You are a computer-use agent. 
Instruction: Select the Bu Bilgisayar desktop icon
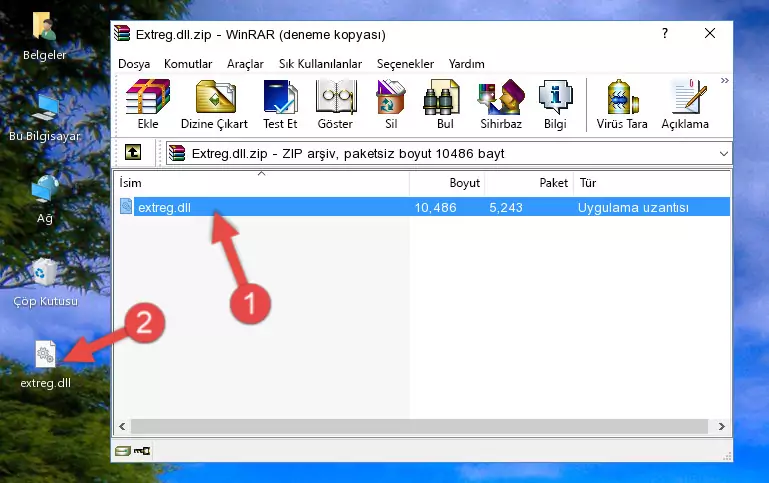(x=44, y=118)
